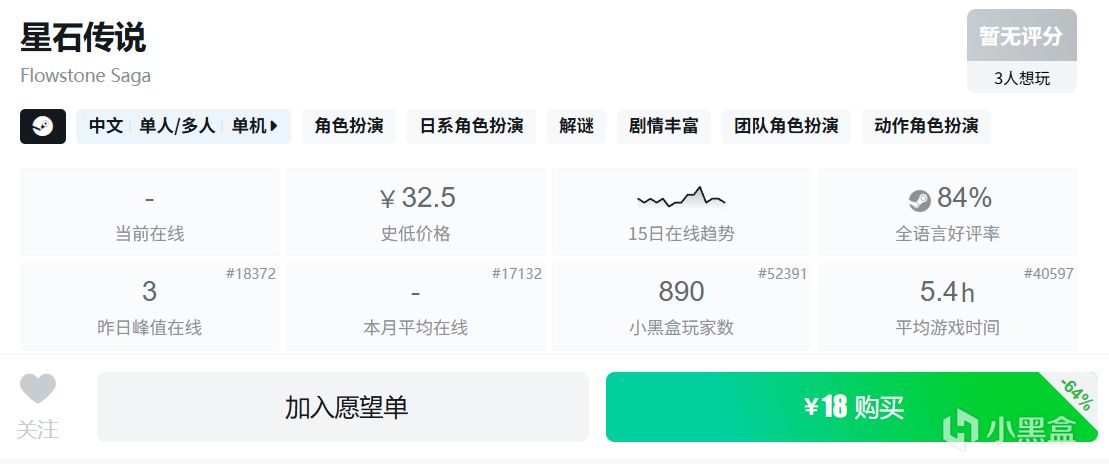The image size is (1109, 464).
Task: Open the 剧情丰富 tag
Action: tap(663, 127)
